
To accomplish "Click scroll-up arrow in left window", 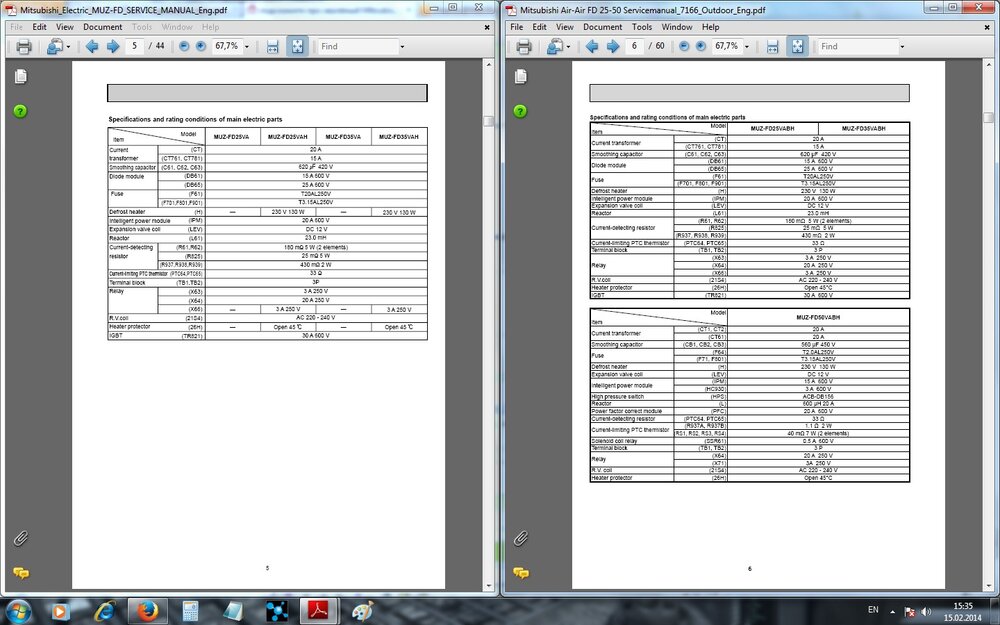I will [489, 65].
